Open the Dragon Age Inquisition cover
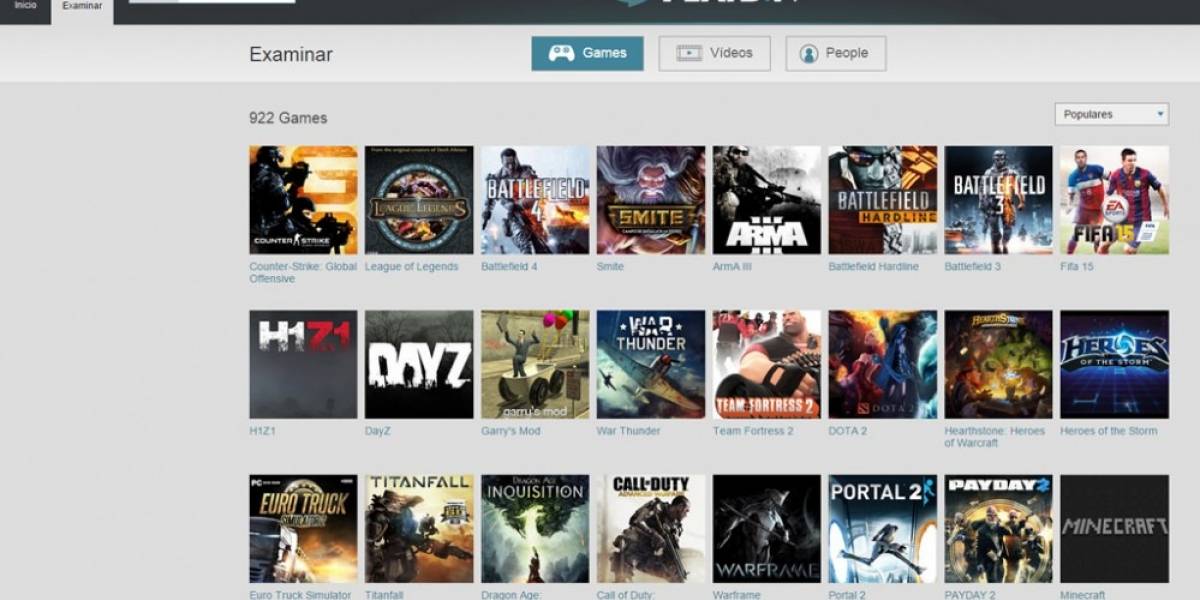Image resolution: width=1200 pixels, height=600 pixels. (x=535, y=528)
